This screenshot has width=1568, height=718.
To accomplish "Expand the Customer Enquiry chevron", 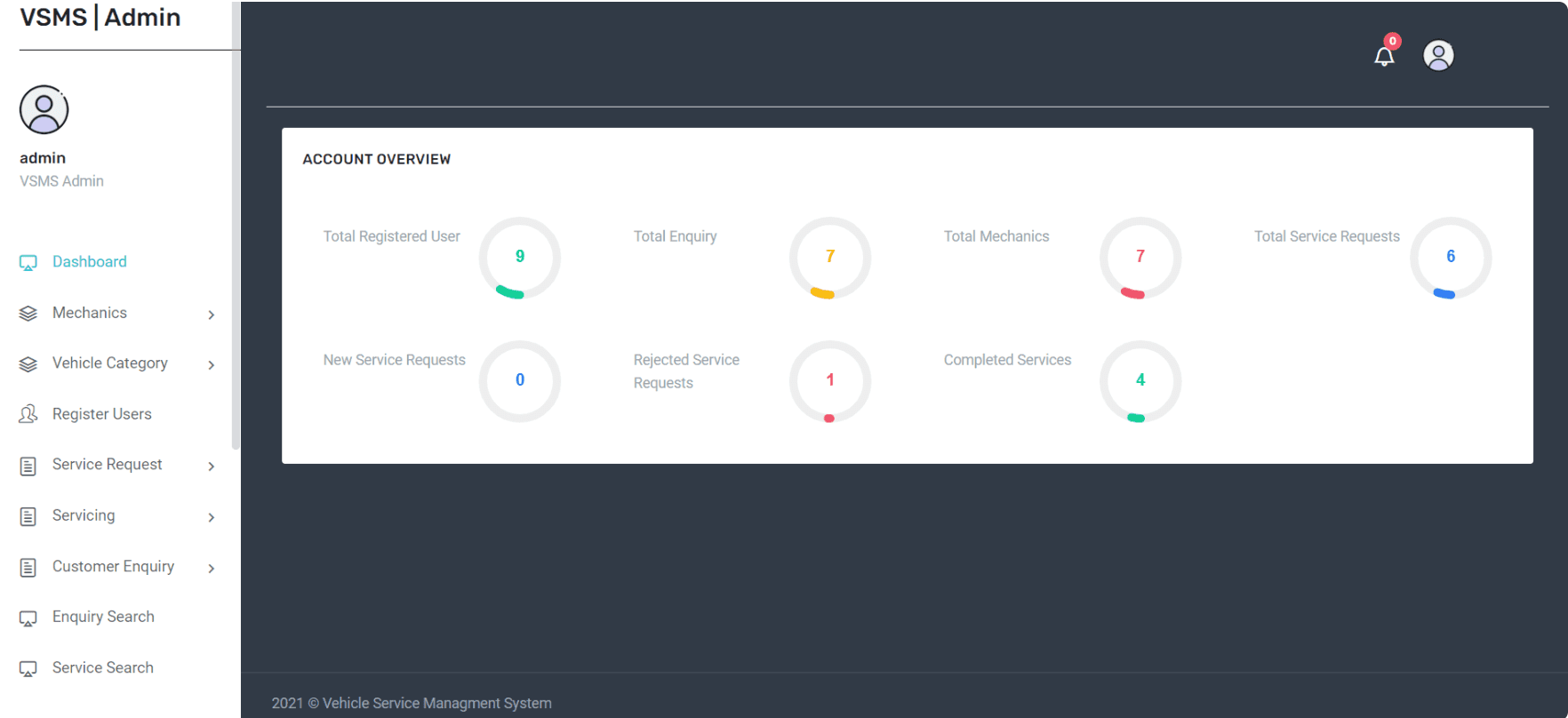I will coord(212,569).
